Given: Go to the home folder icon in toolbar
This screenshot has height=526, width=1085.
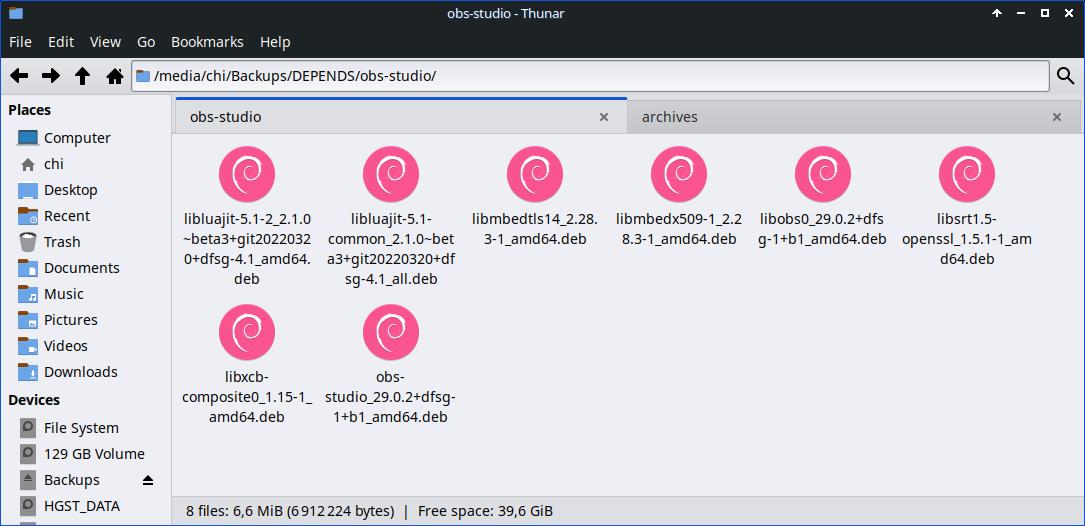Looking at the screenshot, I should 115,76.
